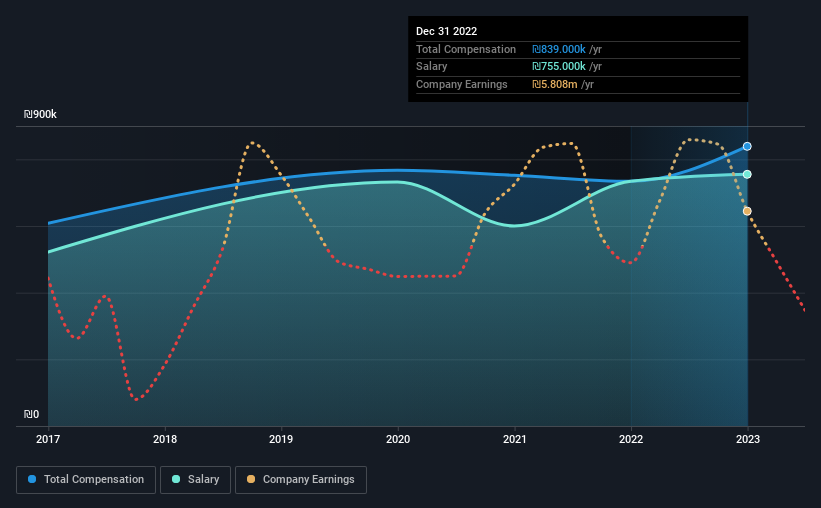Select the 2018 x-axis label

tap(165, 439)
